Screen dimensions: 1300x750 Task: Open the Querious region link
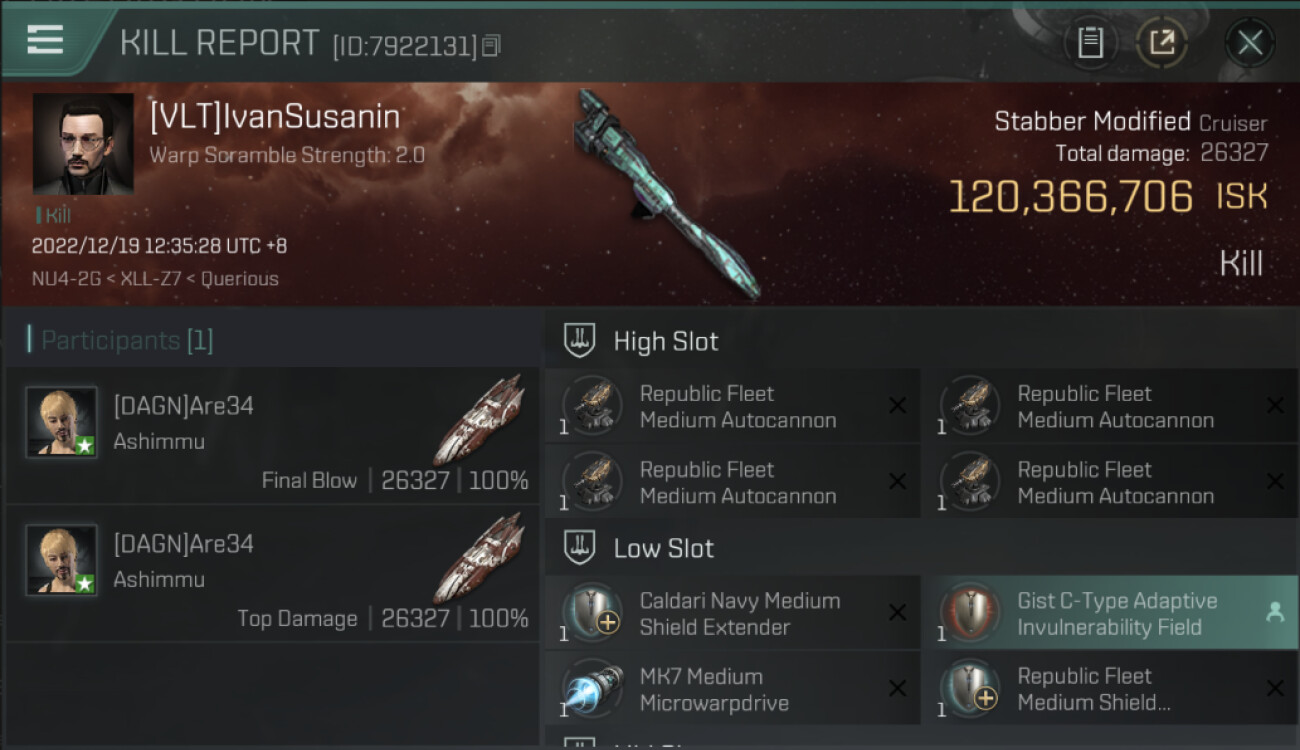pyautogui.click(x=240, y=278)
